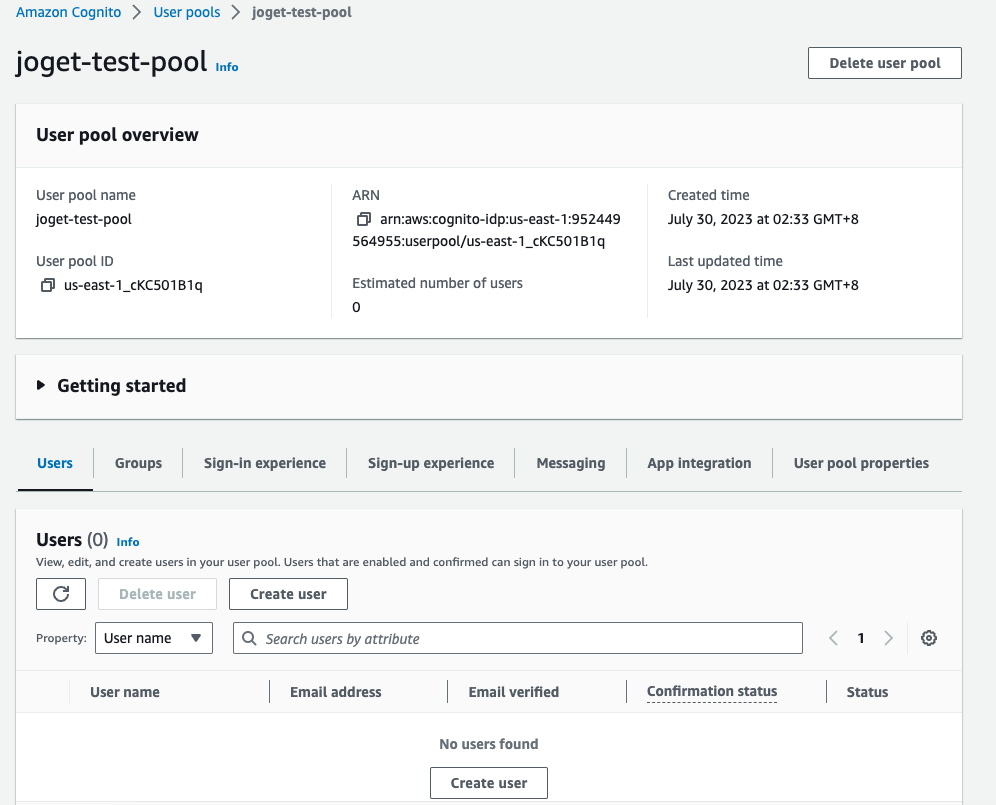Click the page number 1

(861, 638)
